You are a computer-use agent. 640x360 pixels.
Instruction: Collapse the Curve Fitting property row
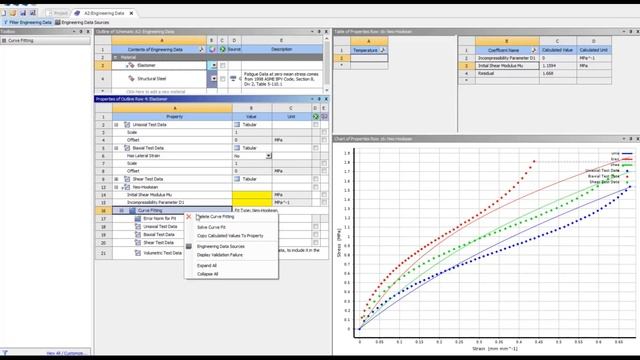pyautogui.click(x=121, y=211)
